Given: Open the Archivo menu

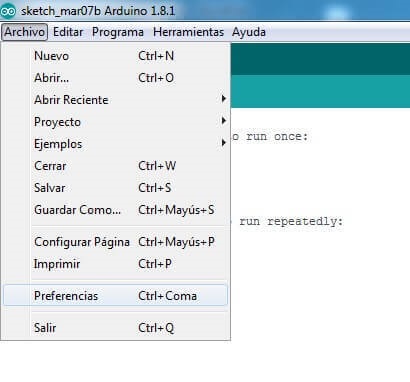Looking at the screenshot, I should click(x=24, y=32).
